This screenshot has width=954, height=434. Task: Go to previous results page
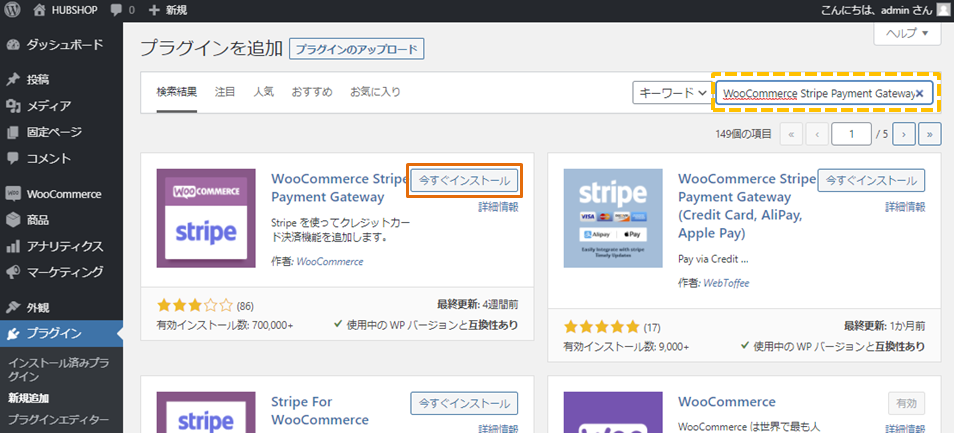tap(816, 135)
